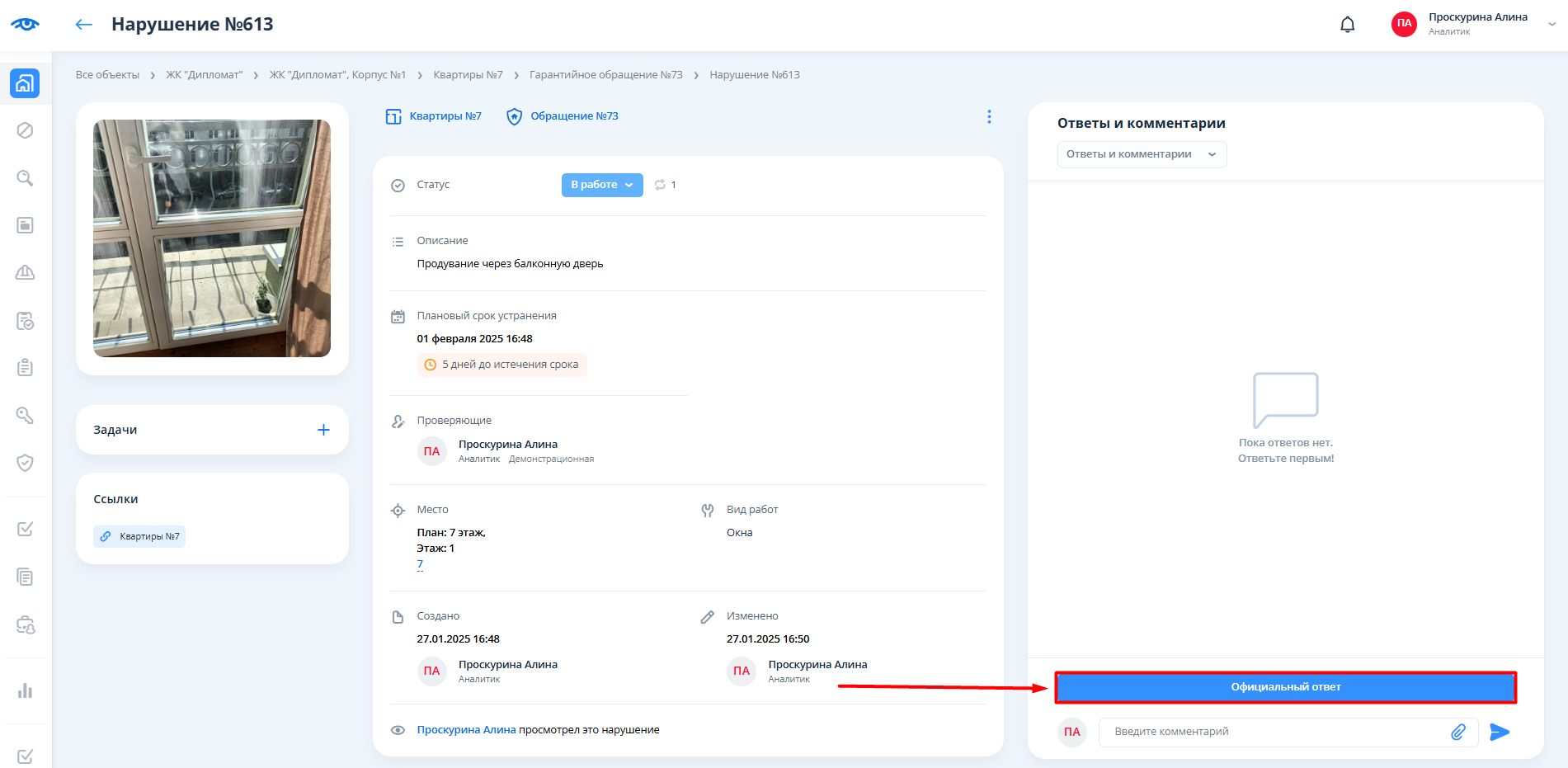Click the send comment arrow icon
This screenshot has width=1568, height=768.
[x=1499, y=732]
